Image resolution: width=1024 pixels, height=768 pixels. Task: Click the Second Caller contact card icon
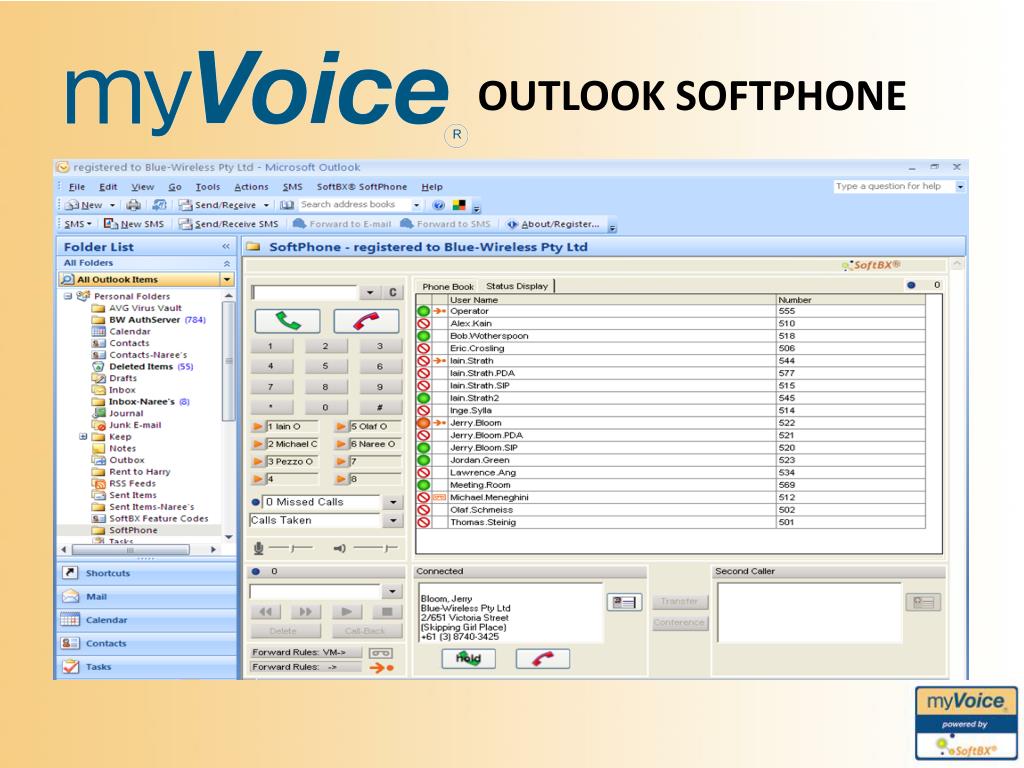coord(923,602)
